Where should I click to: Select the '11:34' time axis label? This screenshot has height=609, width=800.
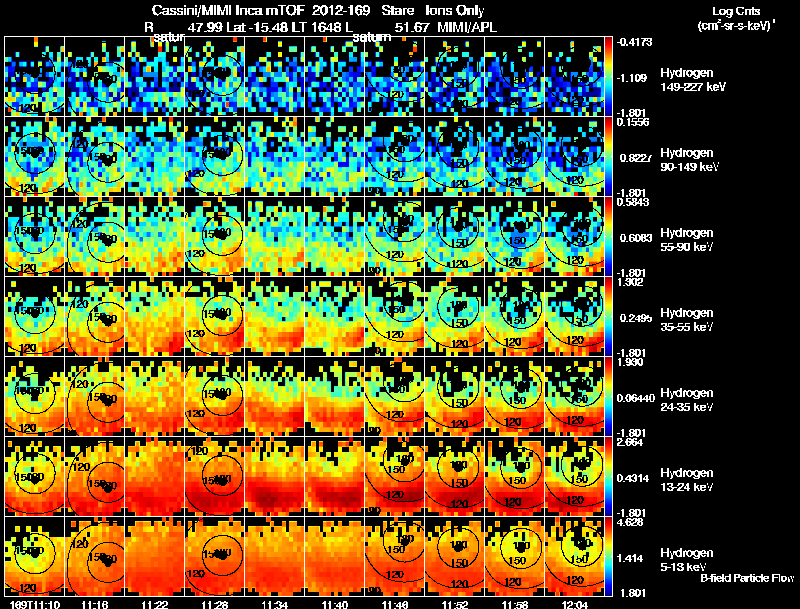275,605
